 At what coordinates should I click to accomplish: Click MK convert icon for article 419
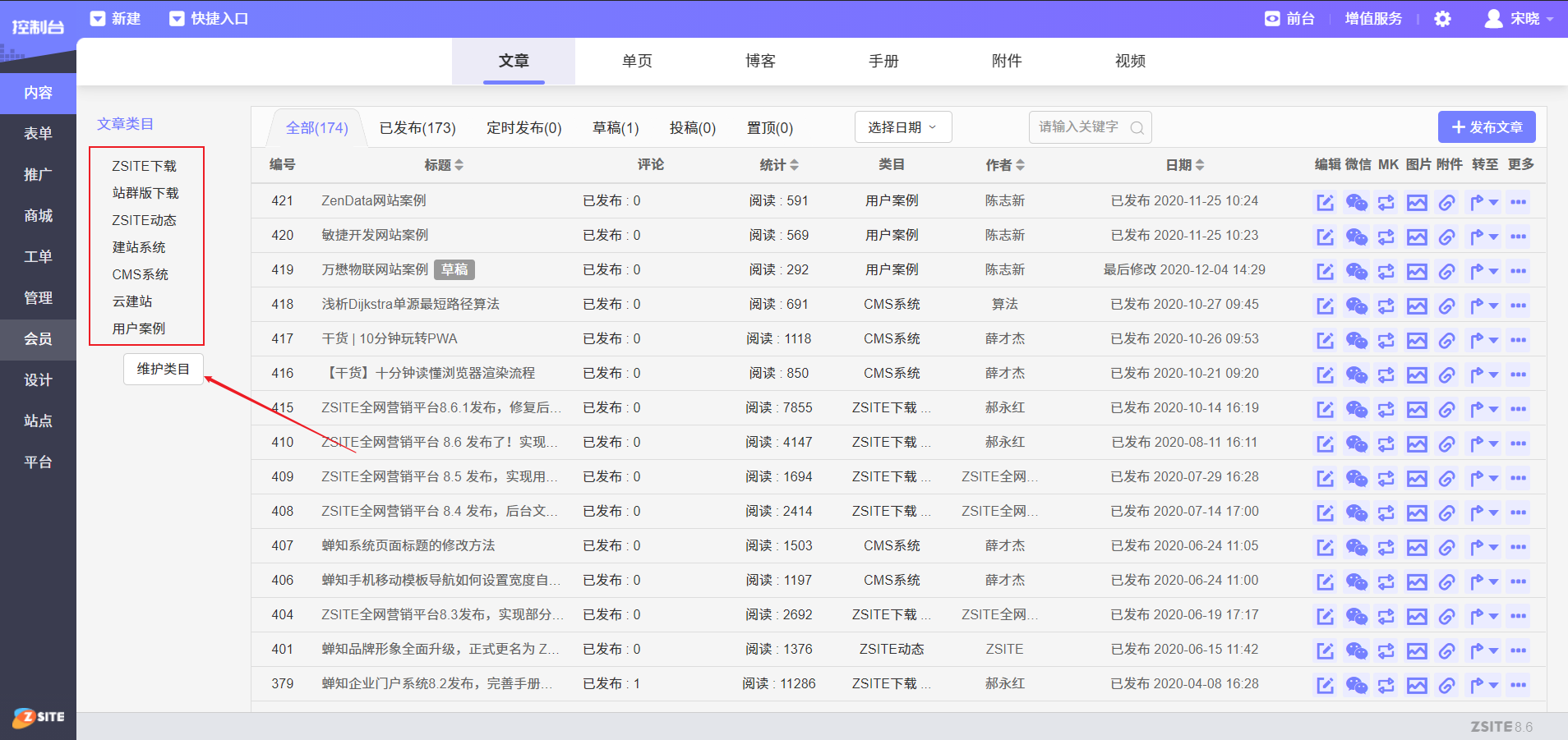tap(1386, 271)
